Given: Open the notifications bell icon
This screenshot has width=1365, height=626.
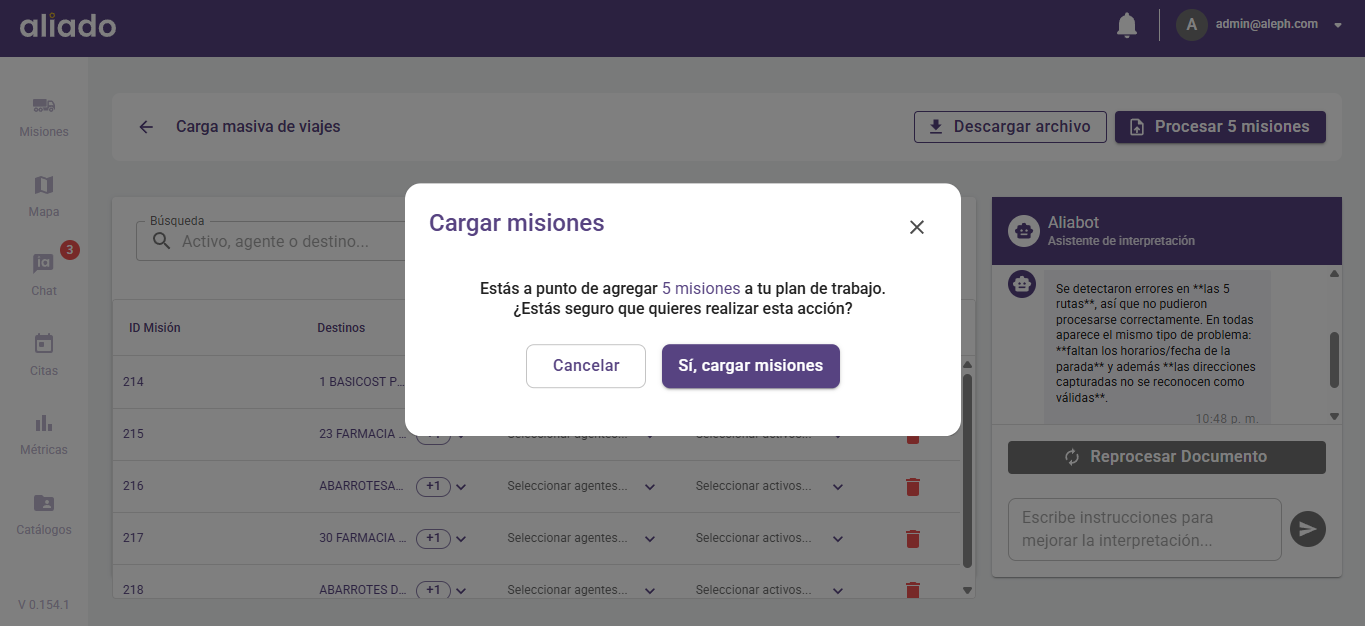Looking at the screenshot, I should pos(1127,25).
